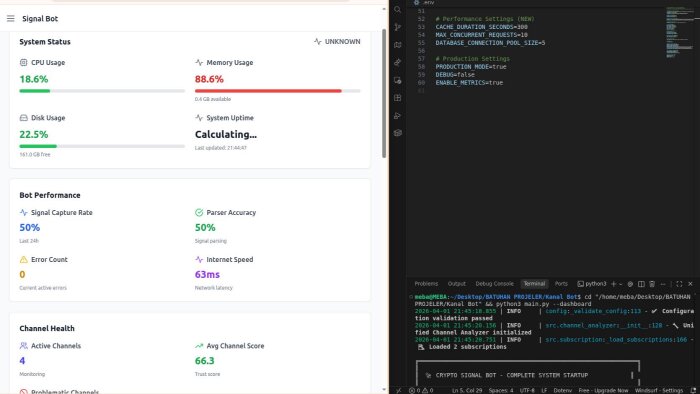Open terminal panel more actions ellipsis
700x394 pixels.
click(663, 284)
